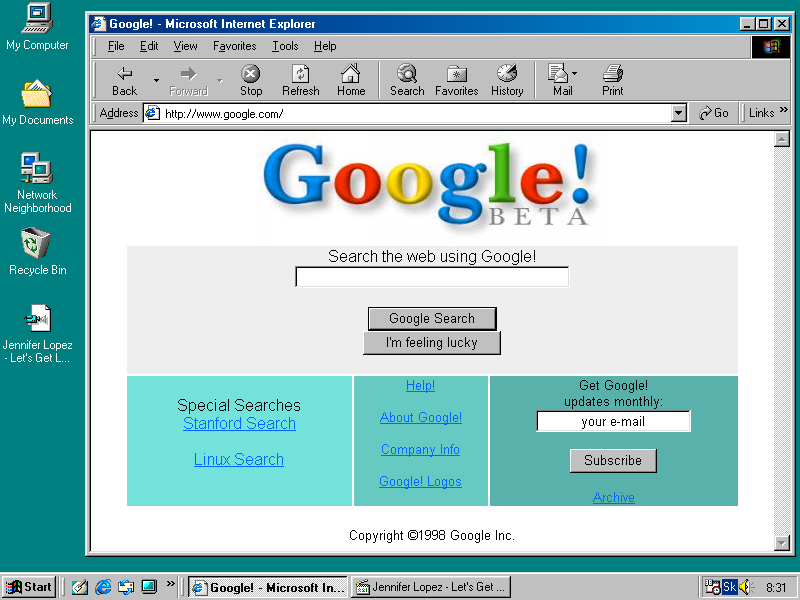
Task: Follow the Stanford Search link
Action: pos(239,424)
